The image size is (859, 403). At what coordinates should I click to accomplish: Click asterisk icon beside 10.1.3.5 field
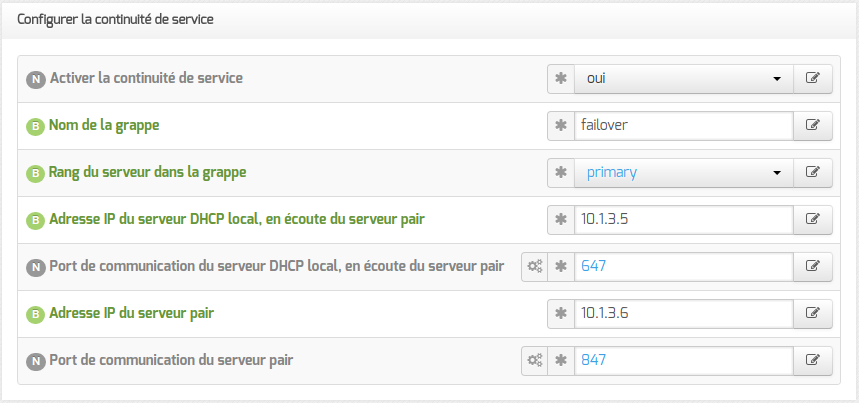tap(561, 220)
